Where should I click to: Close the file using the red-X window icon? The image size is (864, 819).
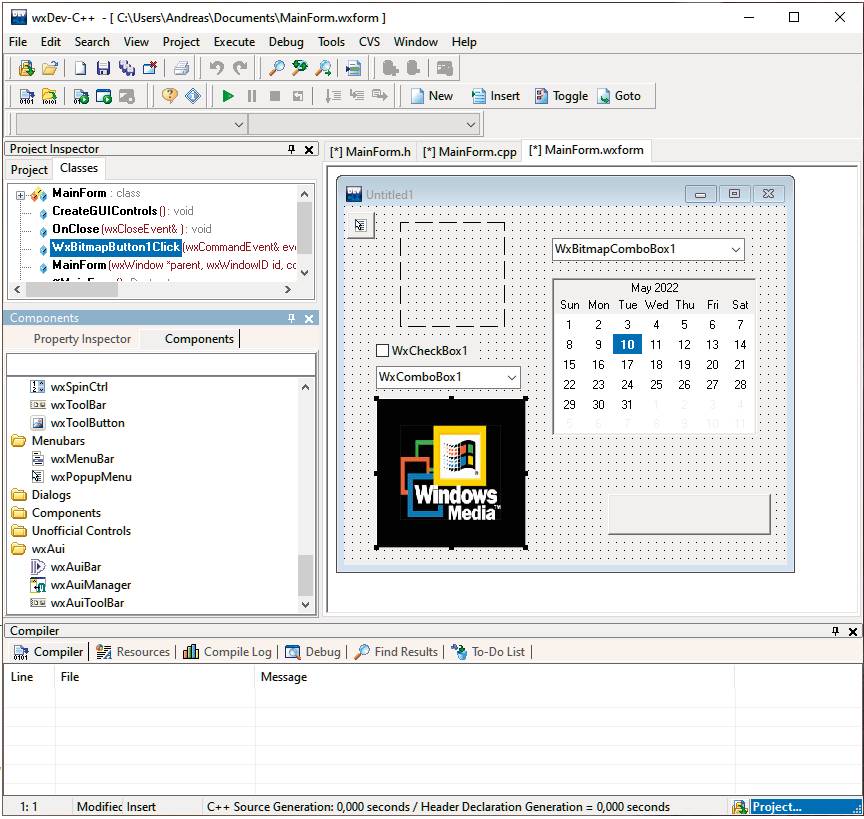150,68
